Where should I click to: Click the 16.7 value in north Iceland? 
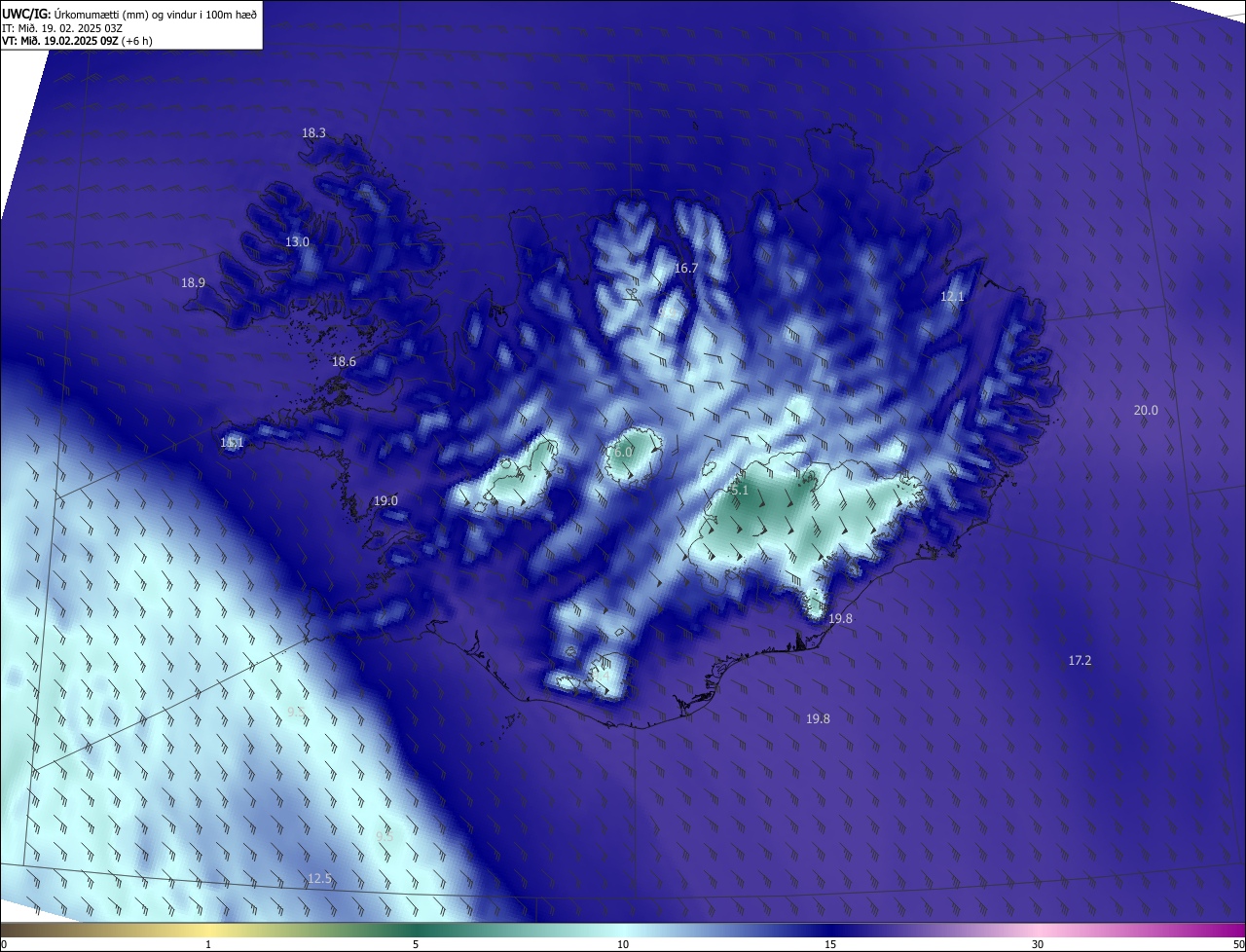tap(685, 268)
